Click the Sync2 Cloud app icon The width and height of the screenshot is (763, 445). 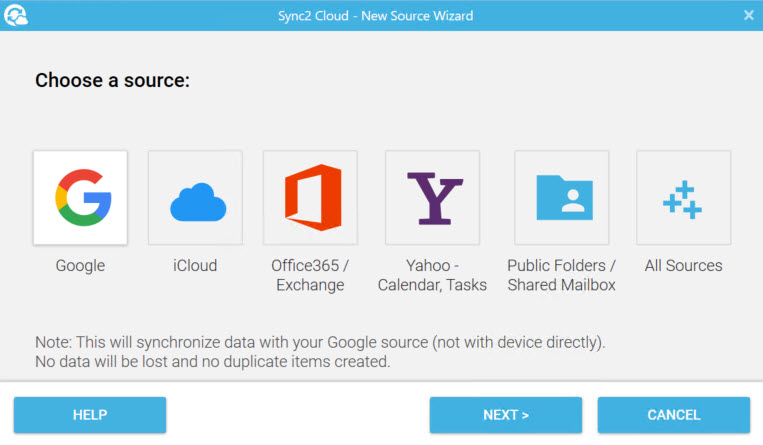pos(16,15)
